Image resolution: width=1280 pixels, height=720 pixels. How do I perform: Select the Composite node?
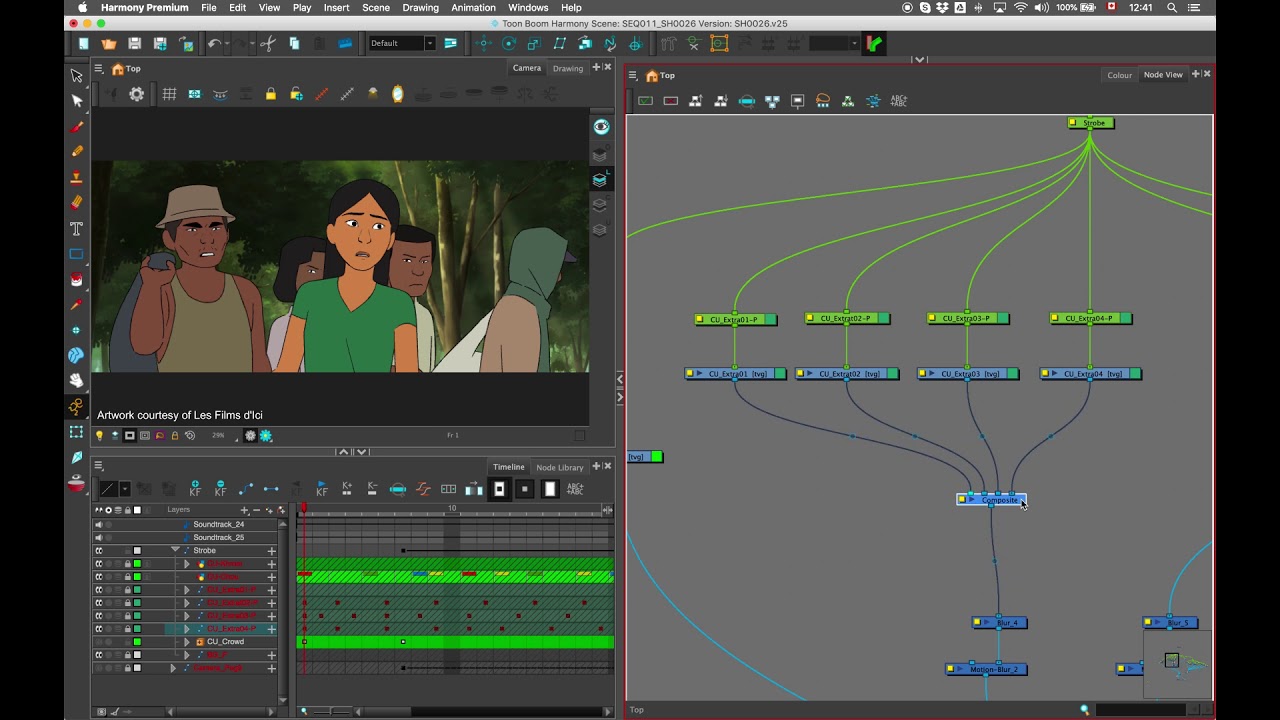point(992,500)
